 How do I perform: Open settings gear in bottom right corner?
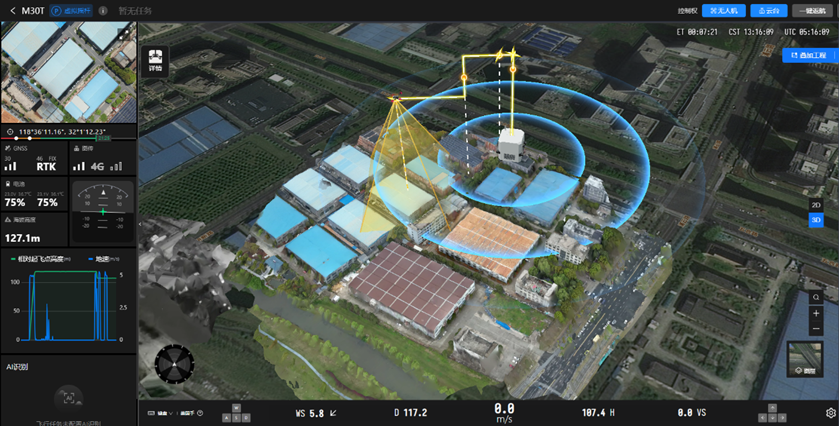[830, 412]
